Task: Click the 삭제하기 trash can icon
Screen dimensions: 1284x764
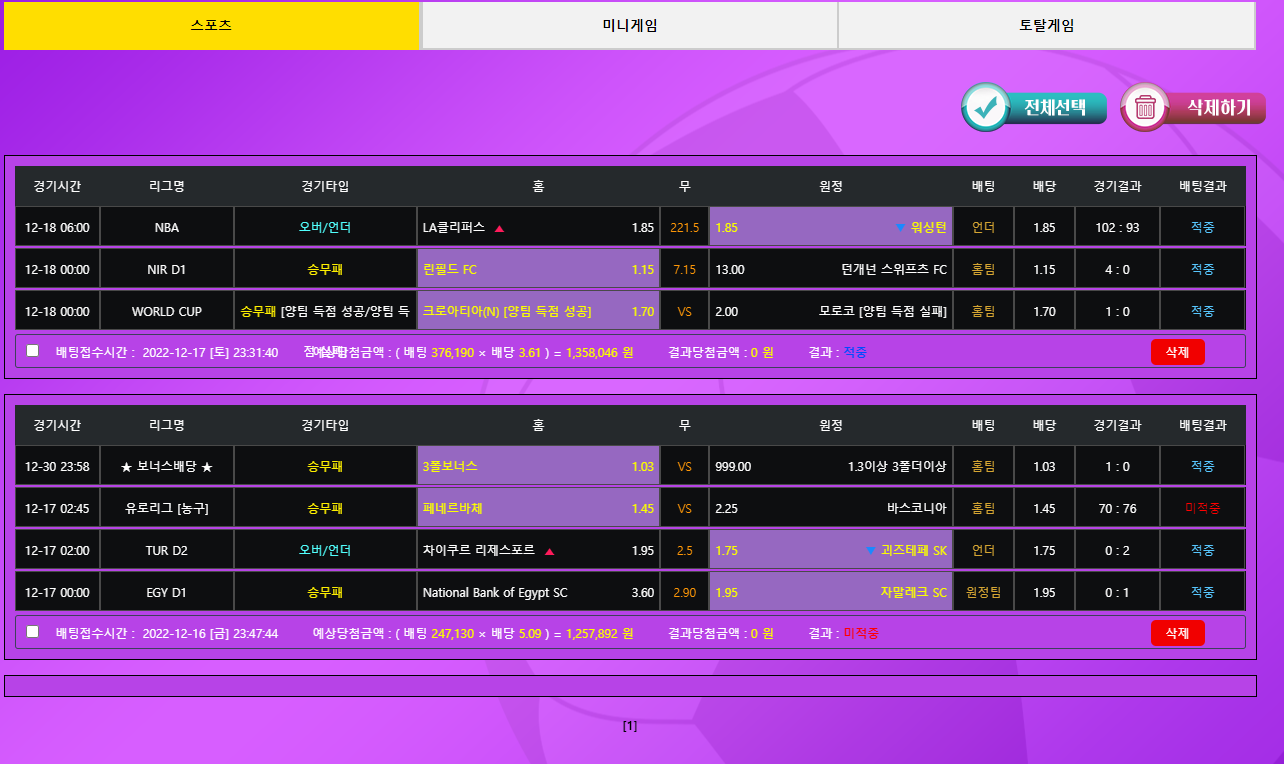Action: [x=1145, y=108]
